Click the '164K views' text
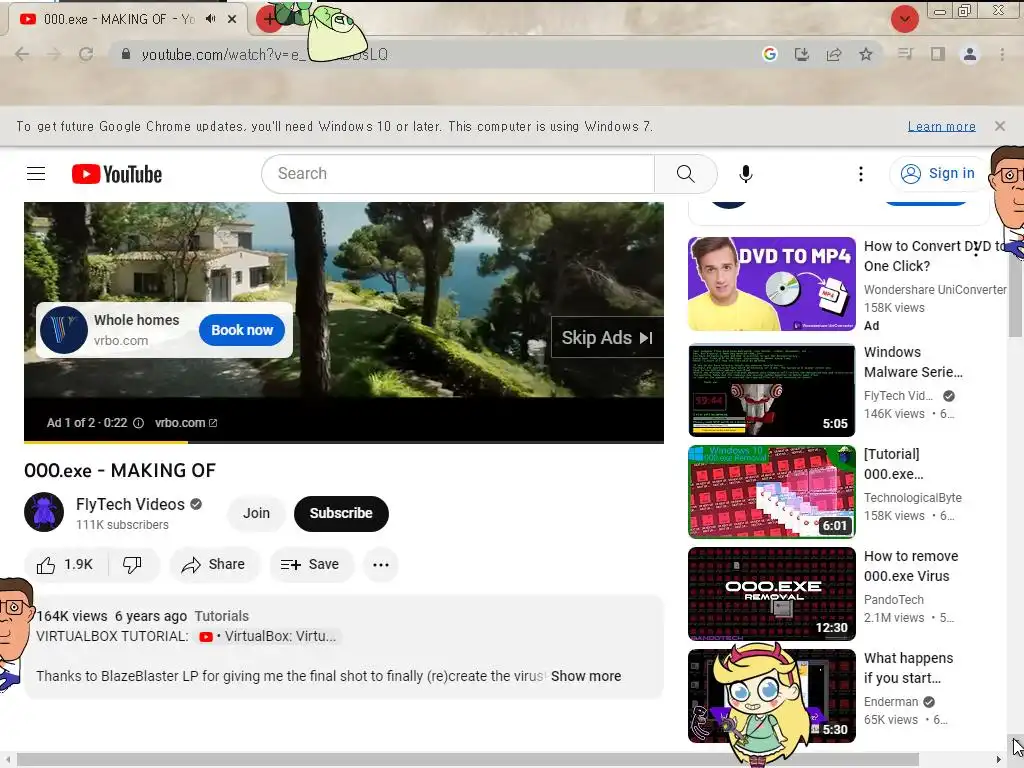1024x768 pixels. pyautogui.click(x=72, y=616)
